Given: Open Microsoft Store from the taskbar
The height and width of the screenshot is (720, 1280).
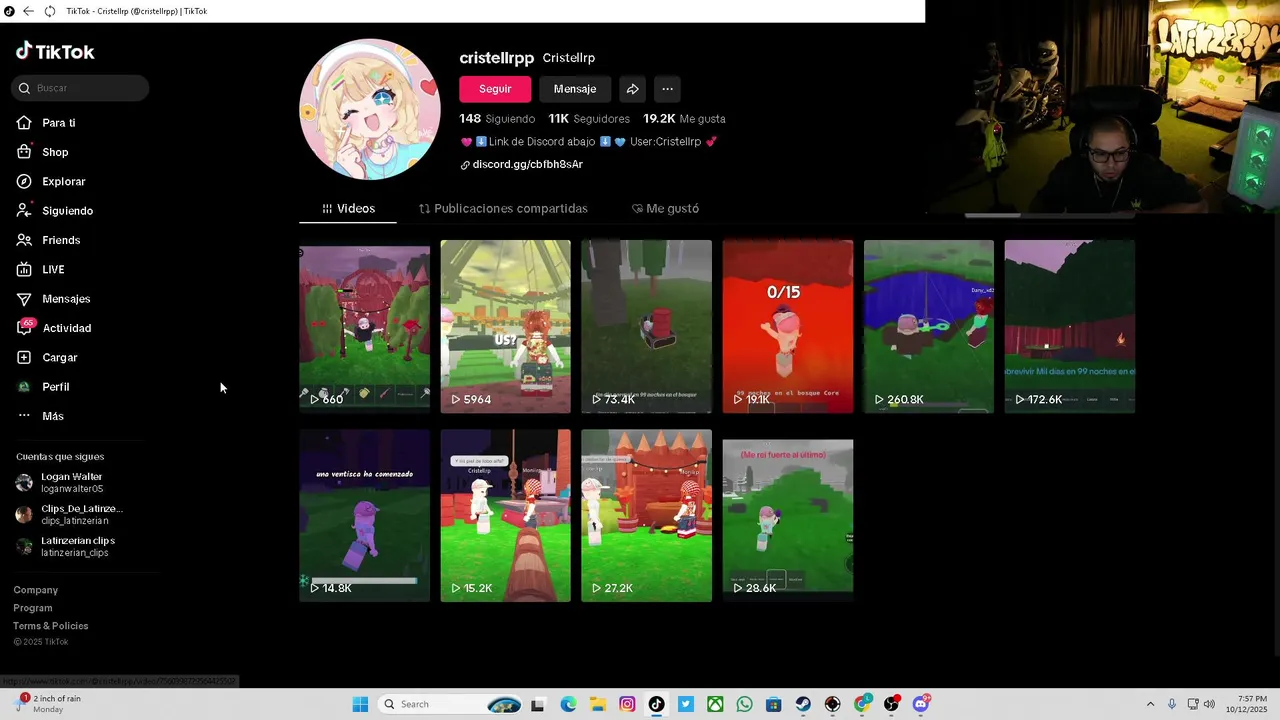Looking at the screenshot, I should pos(773,704).
